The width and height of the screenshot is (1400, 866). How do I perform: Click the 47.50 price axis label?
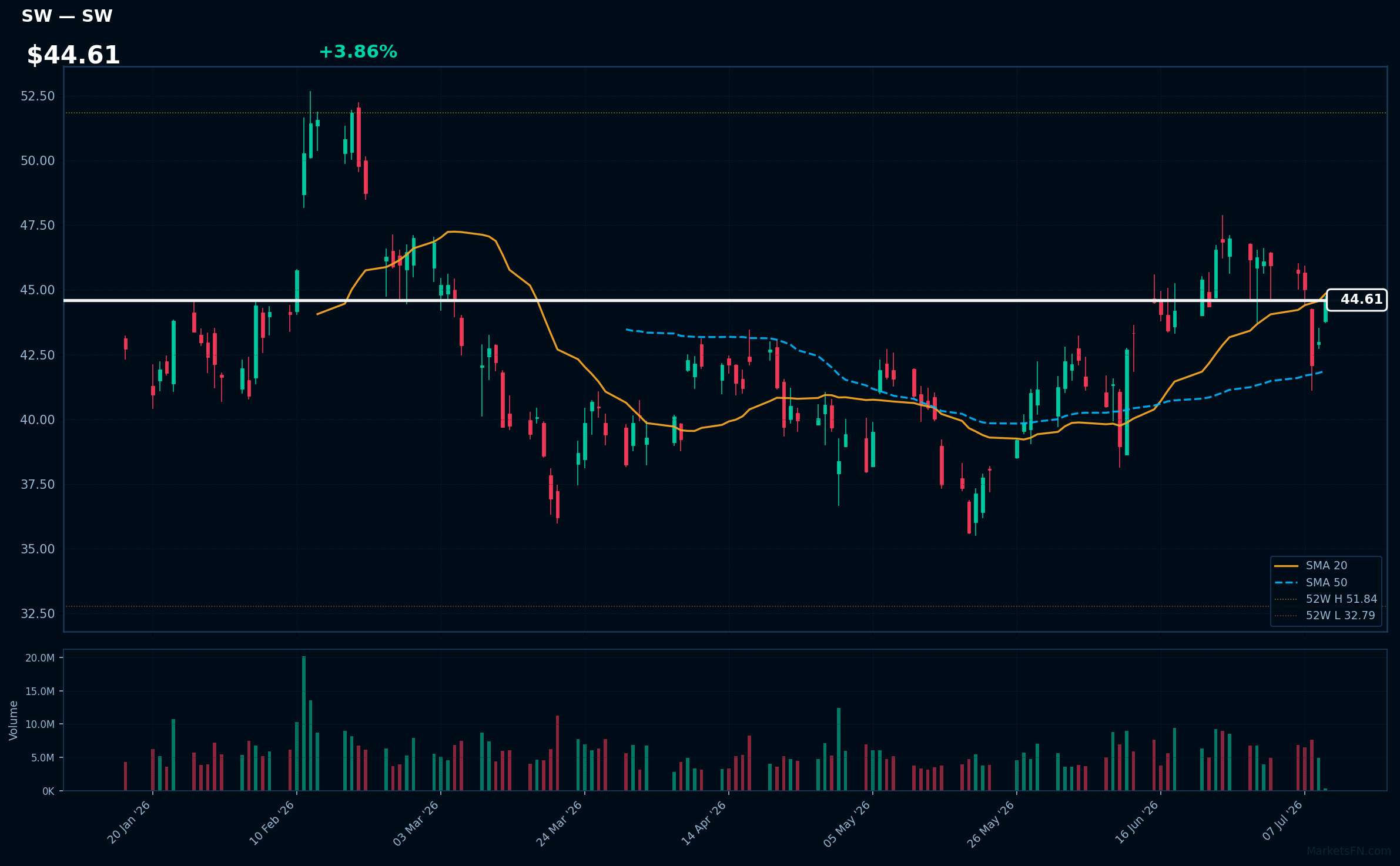(38, 226)
